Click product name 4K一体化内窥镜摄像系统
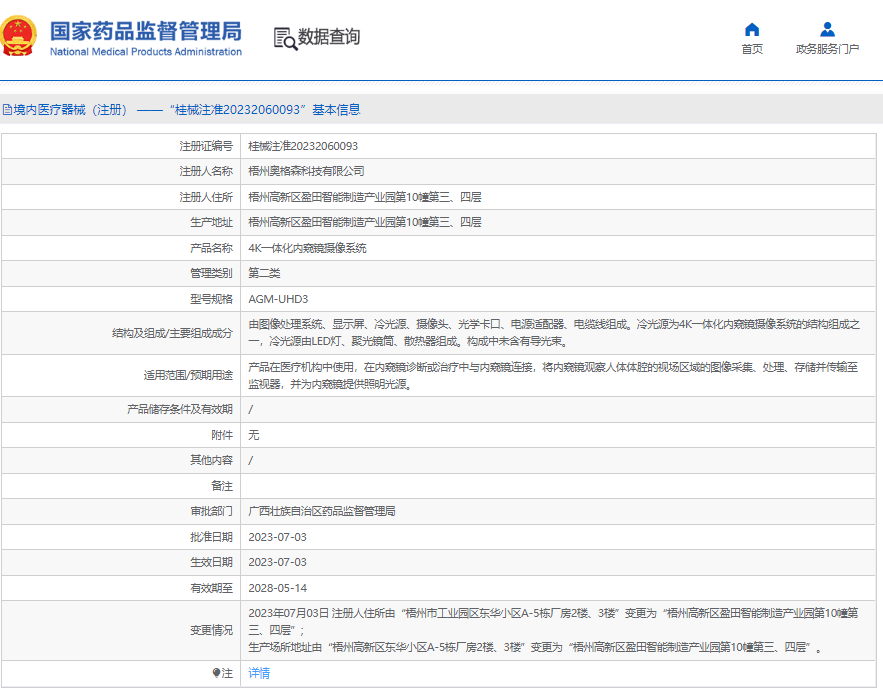This screenshot has width=883, height=694. point(307,248)
